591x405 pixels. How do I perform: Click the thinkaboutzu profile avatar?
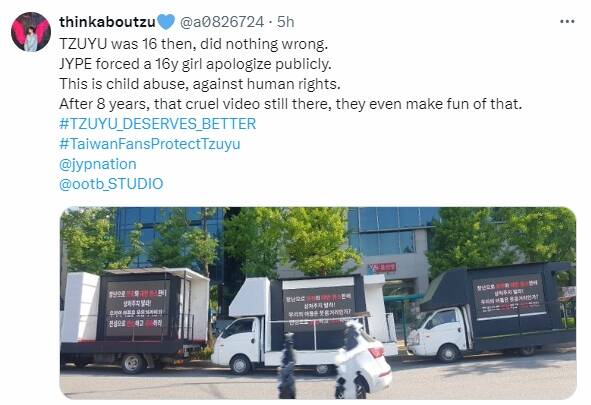point(31,32)
